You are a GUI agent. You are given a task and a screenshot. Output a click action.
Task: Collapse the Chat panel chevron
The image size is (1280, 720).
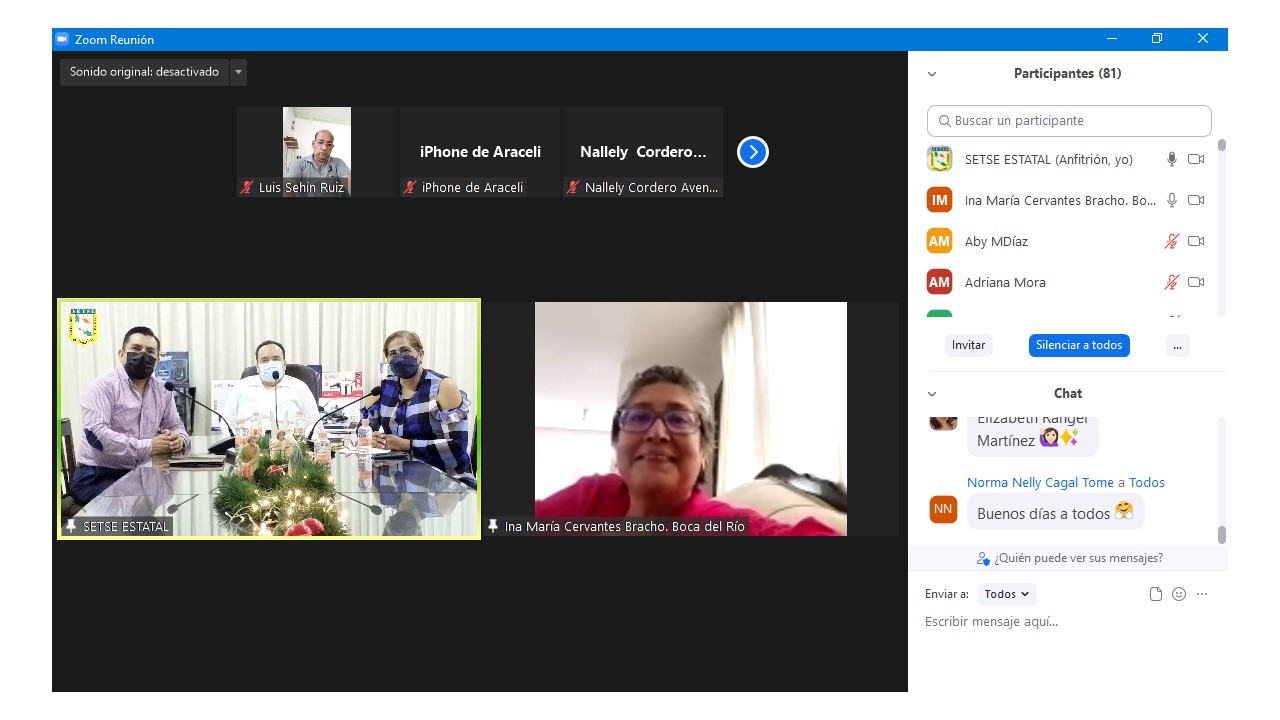click(x=932, y=394)
